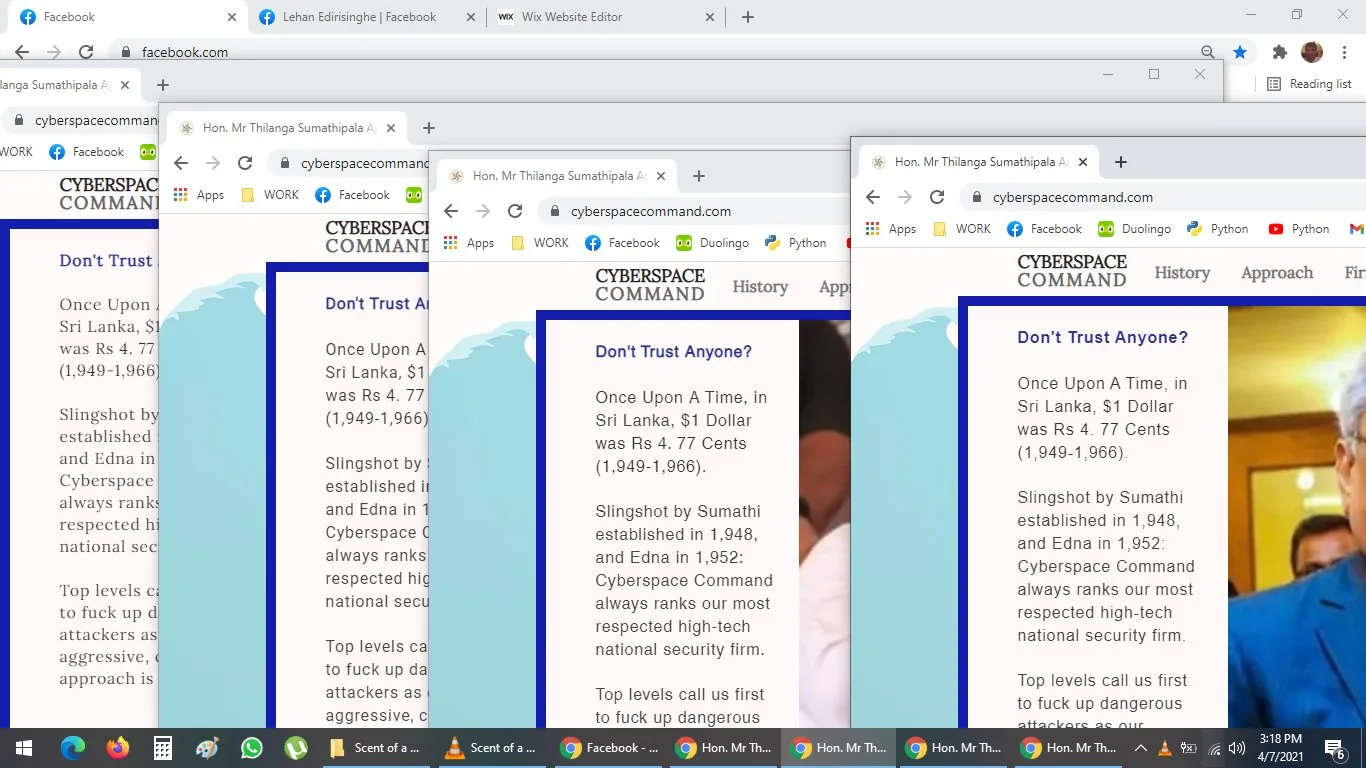The image size is (1366, 768).
Task: Close the tab in the leftmost cyberspacecommand window
Action: point(125,85)
